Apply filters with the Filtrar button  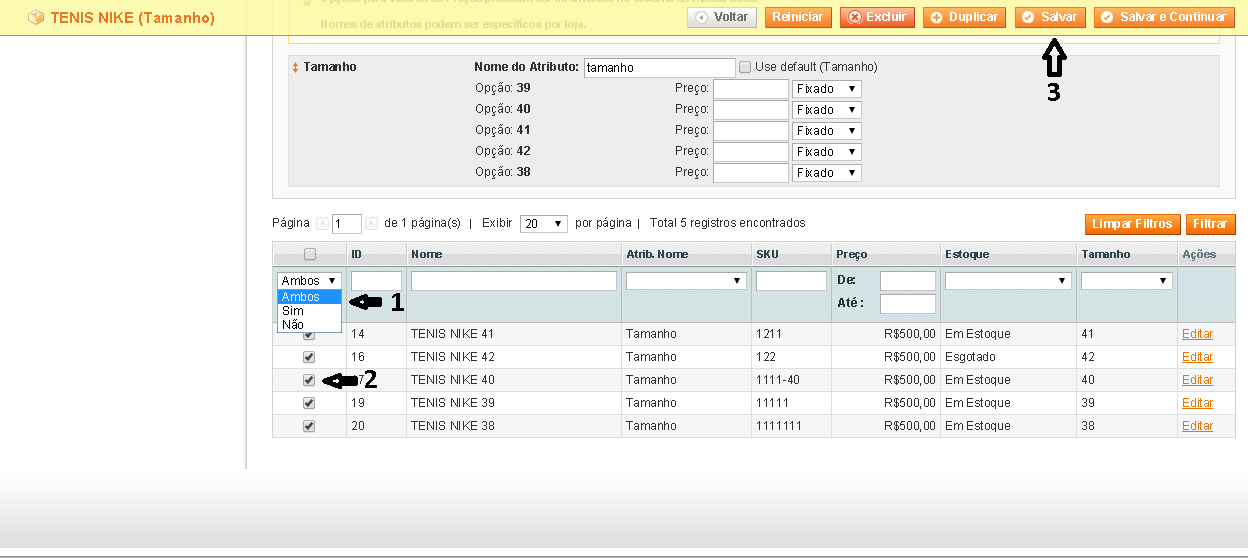point(1210,224)
